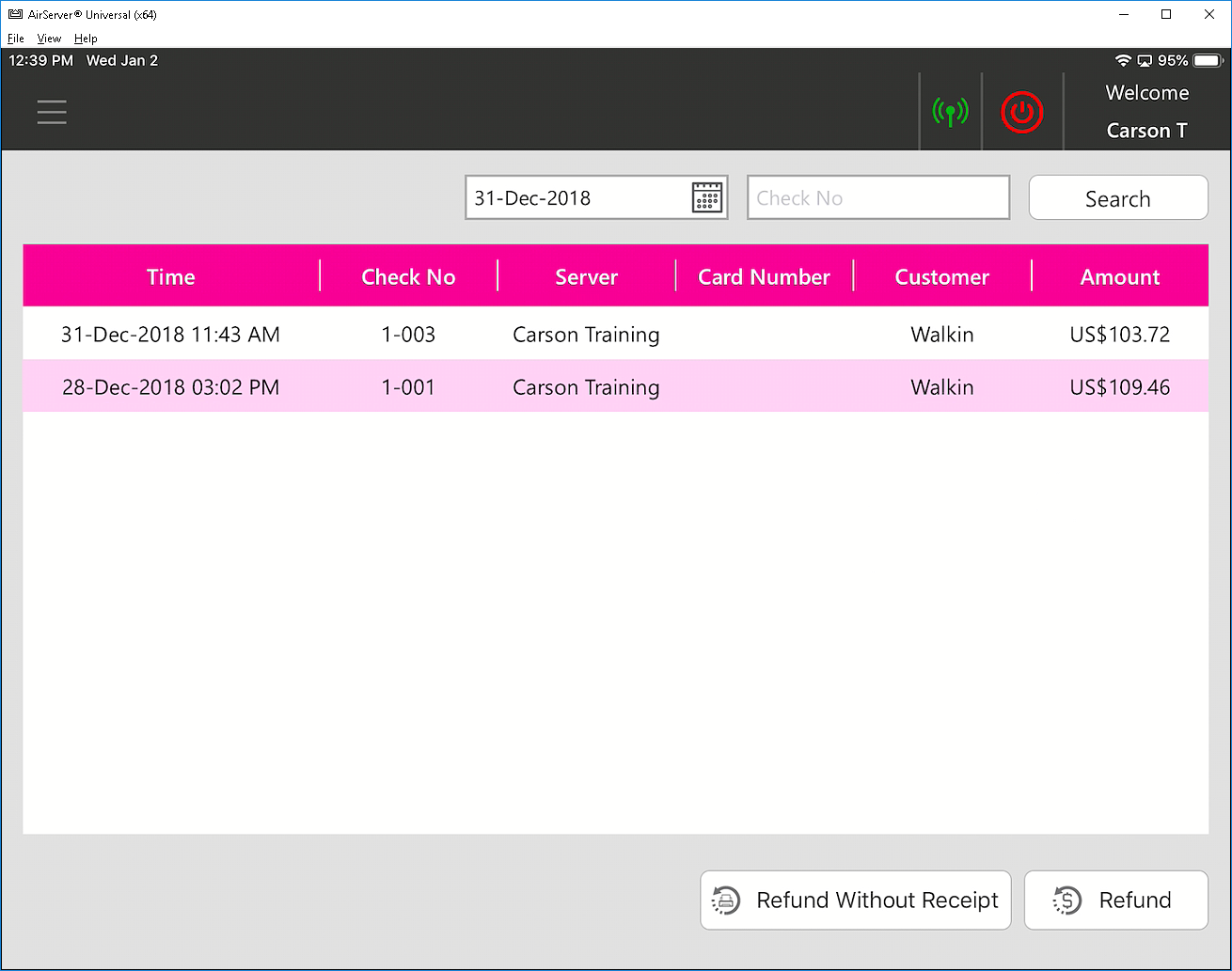The height and width of the screenshot is (971, 1232).
Task: Open the File menu
Action: point(15,39)
